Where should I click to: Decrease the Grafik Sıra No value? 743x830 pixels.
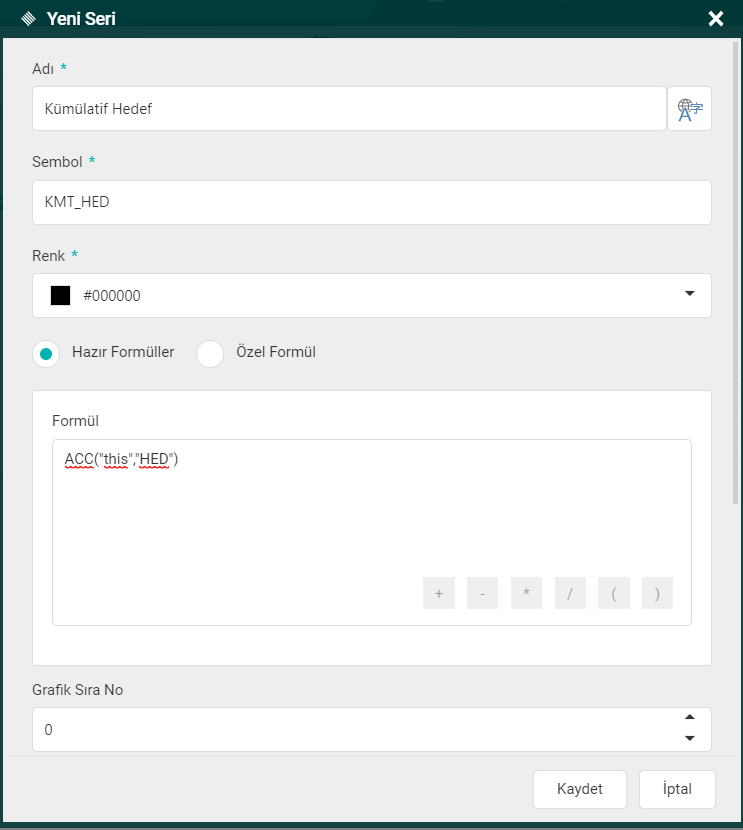tap(689, 739)
